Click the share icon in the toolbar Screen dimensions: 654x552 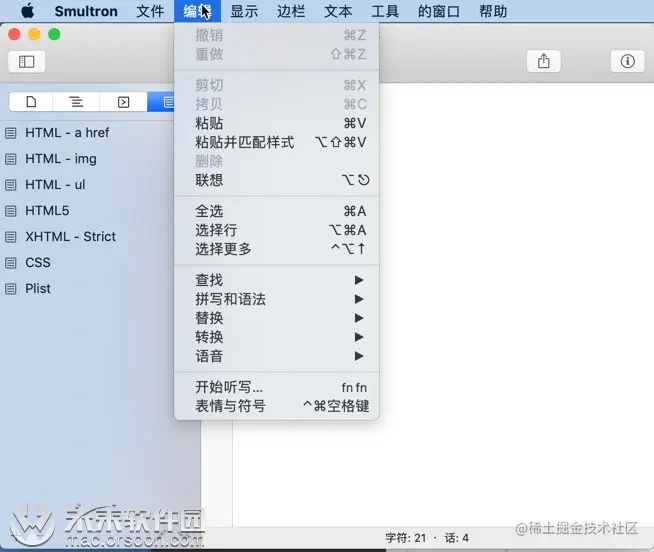click(x=543, y=61)
